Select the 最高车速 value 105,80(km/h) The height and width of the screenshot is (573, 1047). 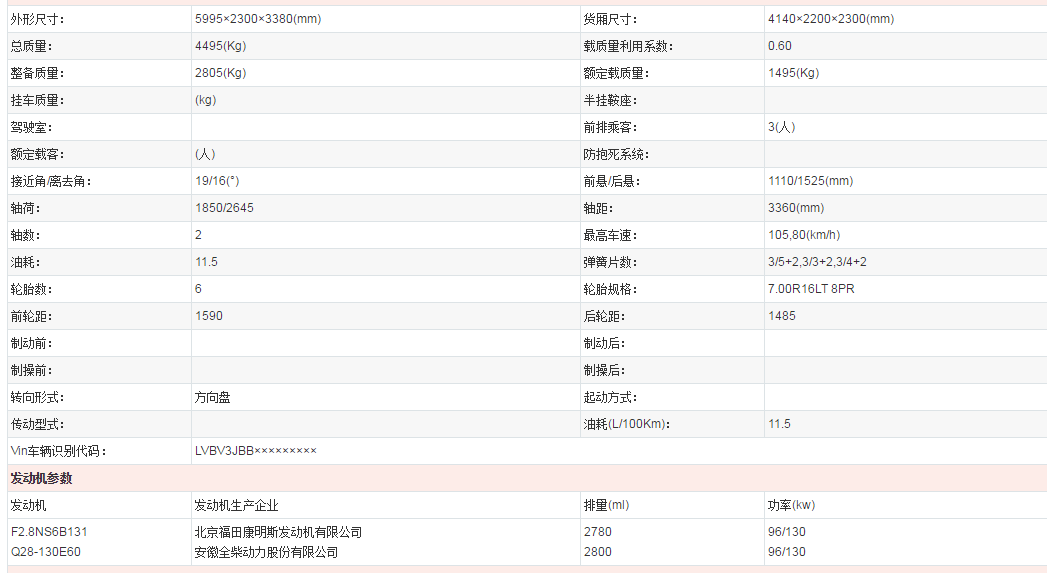804,235
